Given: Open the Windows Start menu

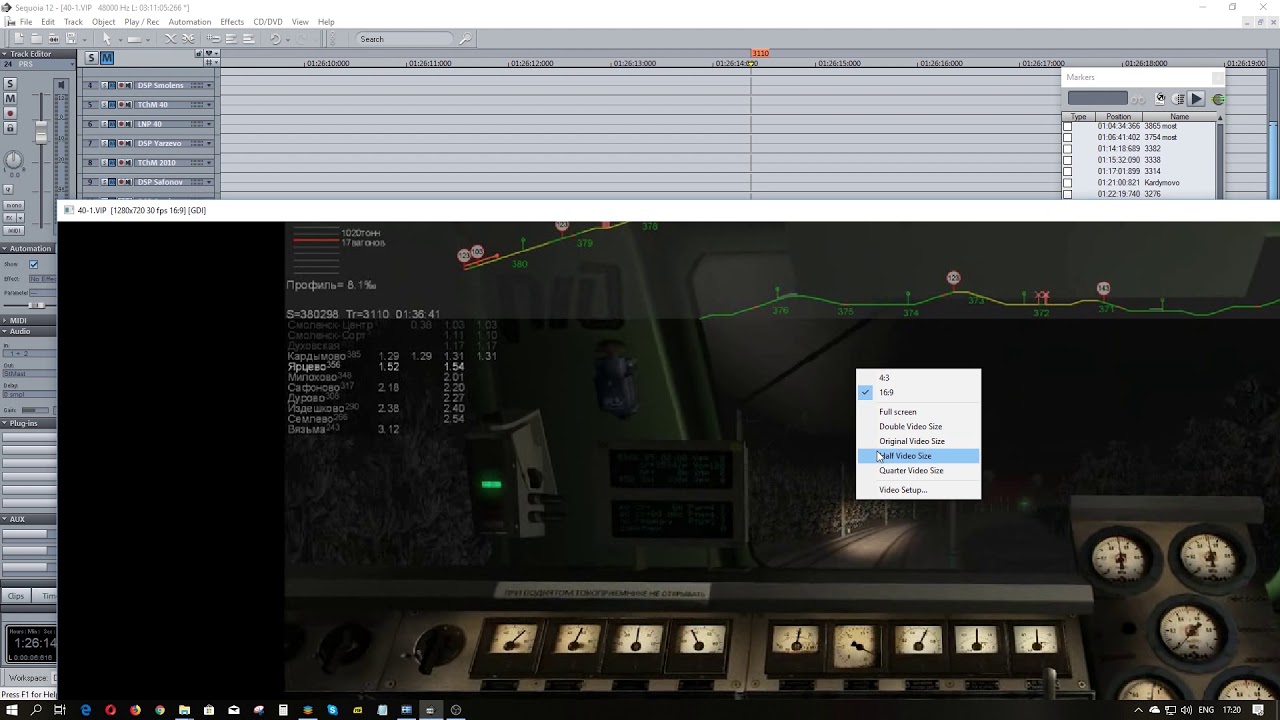Looking at the screenshot, I should tap(12, 710).
